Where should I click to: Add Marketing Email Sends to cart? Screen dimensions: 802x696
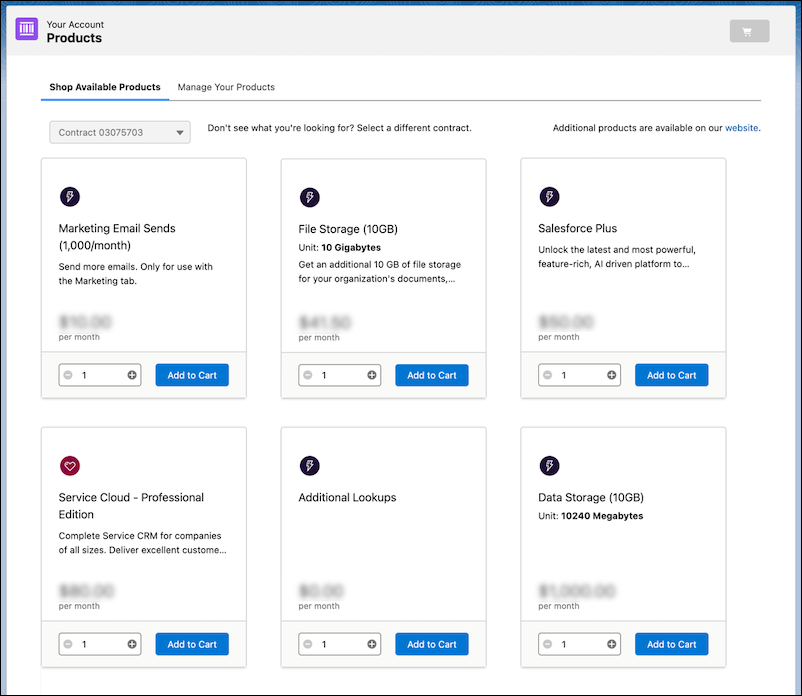tap(192, 375)
